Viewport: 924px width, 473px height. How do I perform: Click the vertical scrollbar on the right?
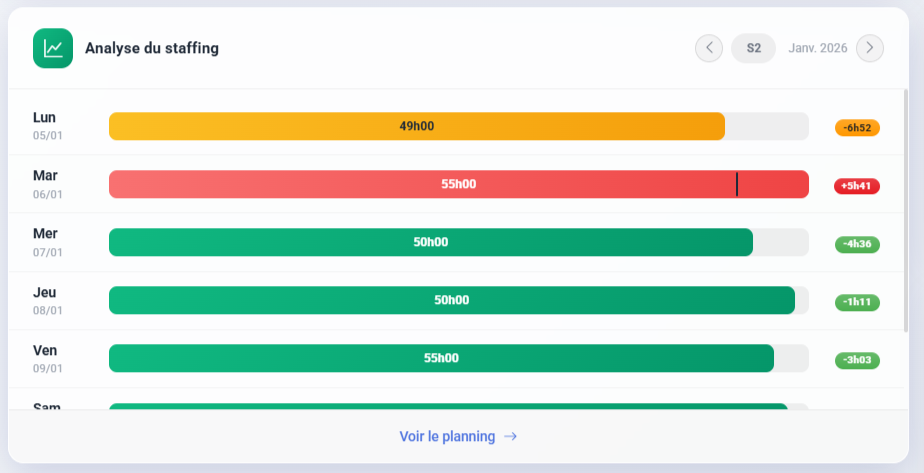(906, 210)
